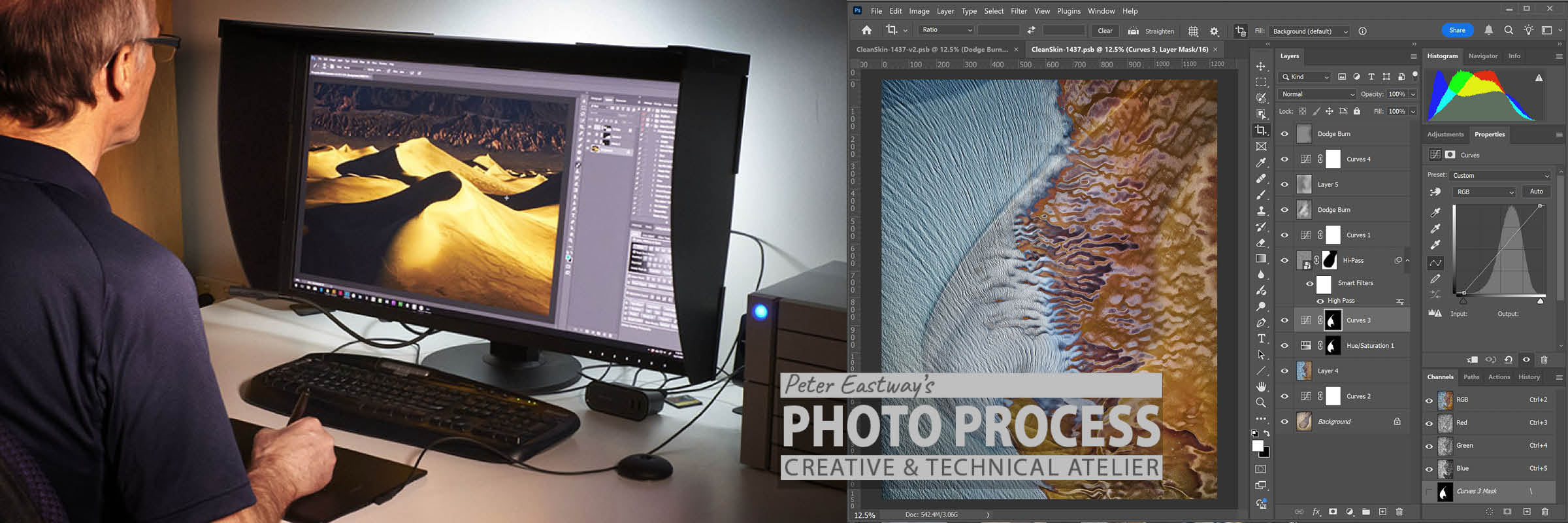This screenshot has width=1568, height=523.
Task: Open the crop Ratio preset dropdown
Action: click(x=947, y=30)
